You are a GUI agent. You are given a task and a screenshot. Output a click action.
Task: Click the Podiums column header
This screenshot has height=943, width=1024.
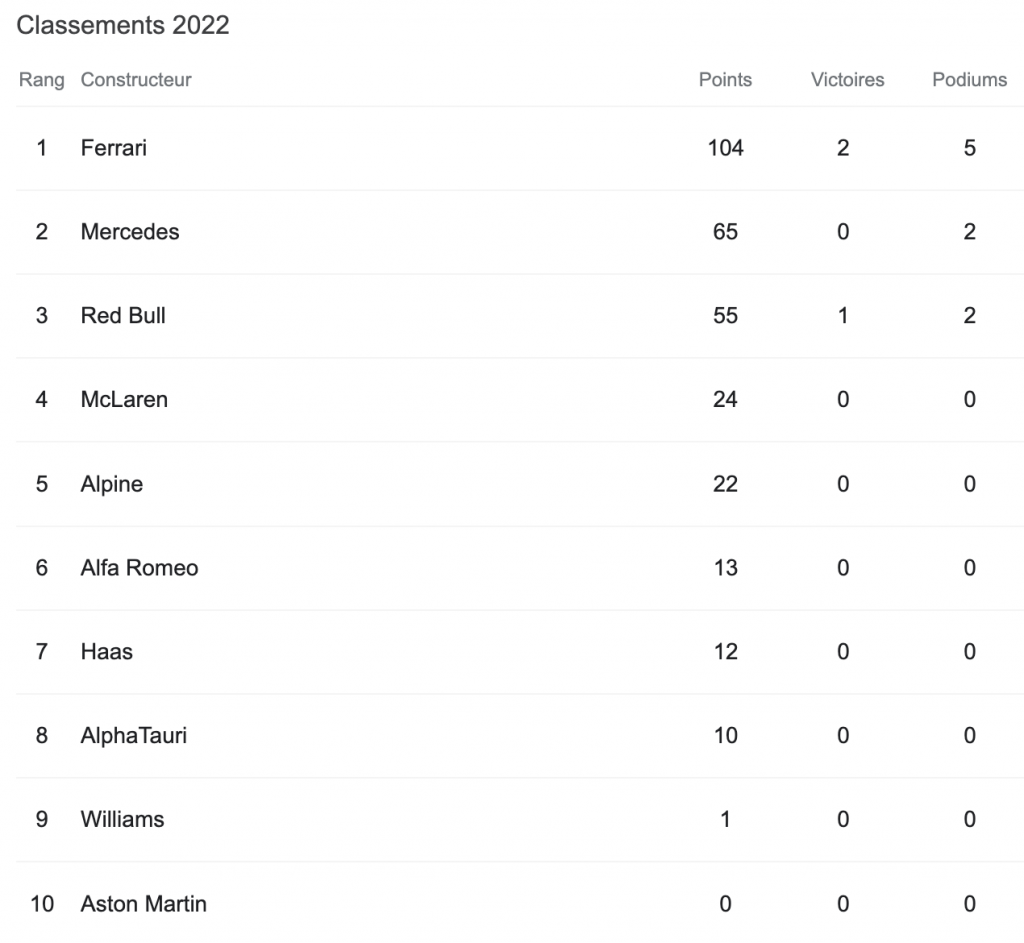point(969,80)
